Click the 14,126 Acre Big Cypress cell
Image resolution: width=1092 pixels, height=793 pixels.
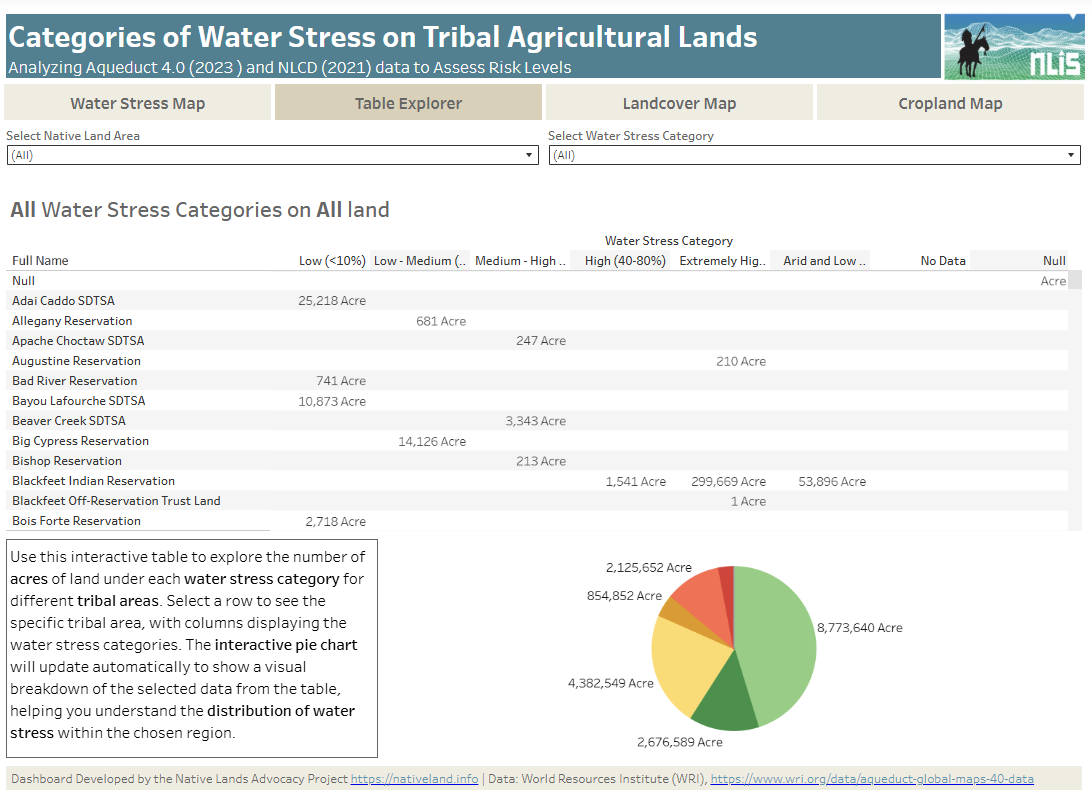tap(432, 441)
